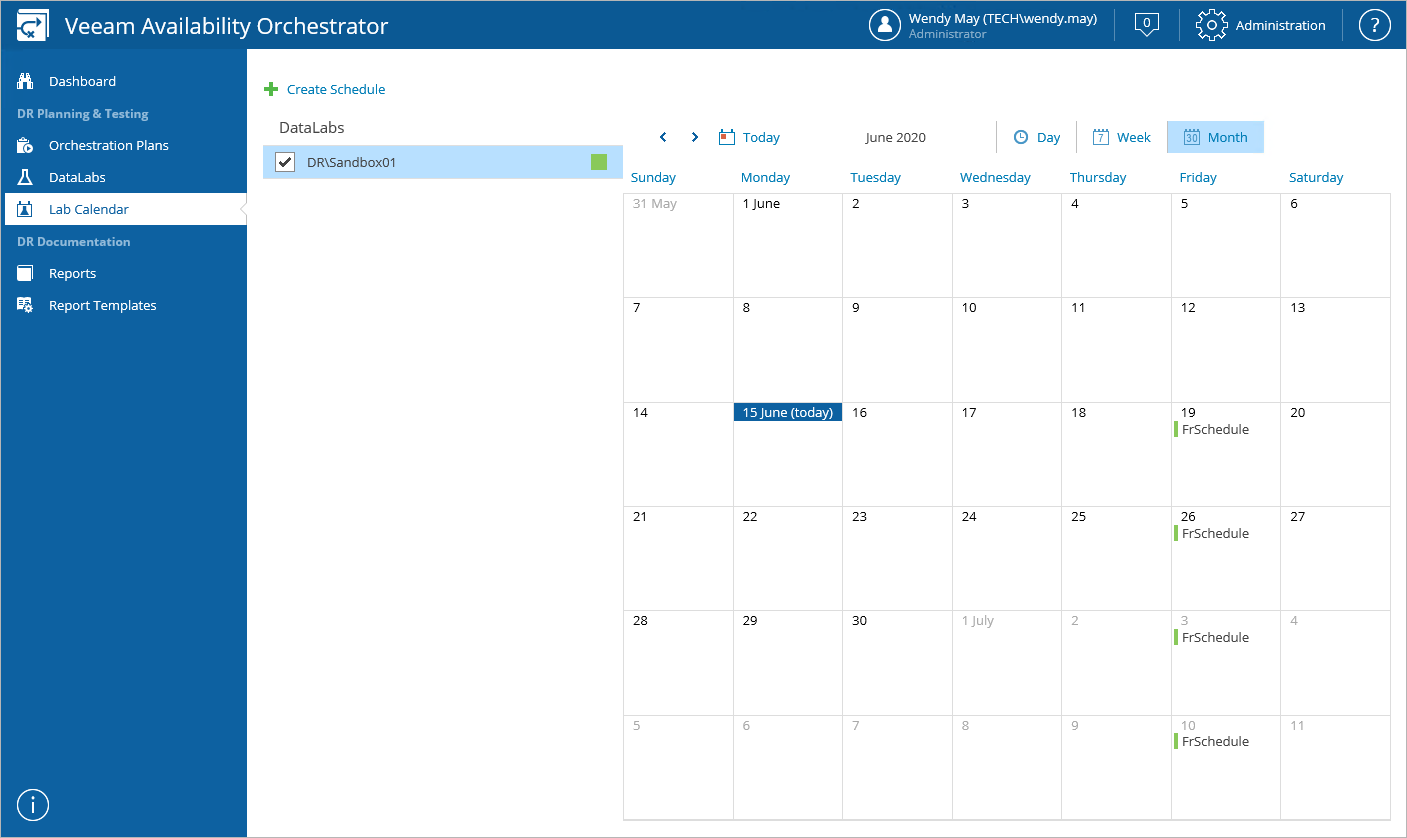Click the Today calendar icon
The width and height of the screenshot is (1407, 838).
tap(727, 137)
